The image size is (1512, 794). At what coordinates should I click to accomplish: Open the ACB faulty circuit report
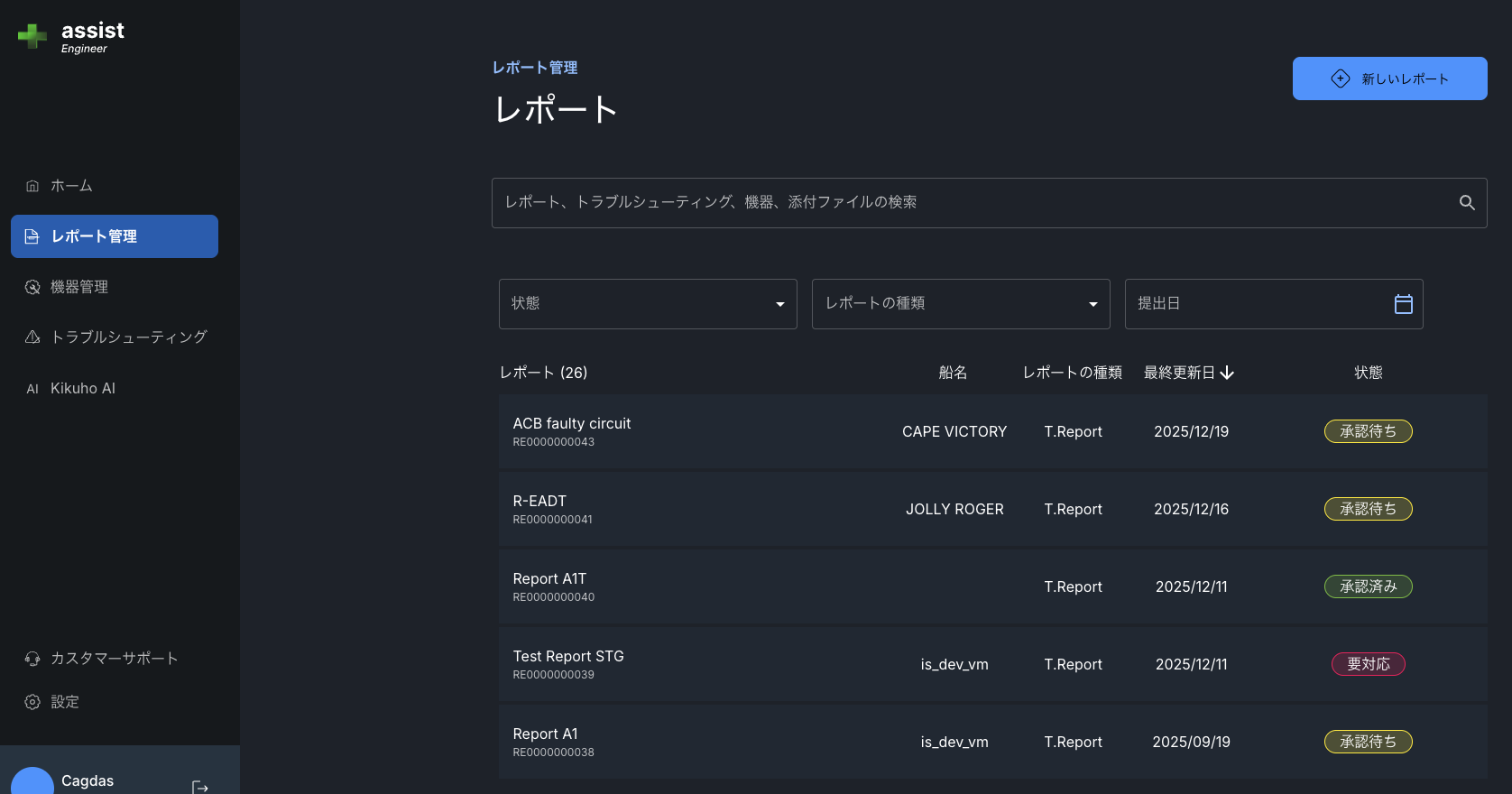coord(993,431)
